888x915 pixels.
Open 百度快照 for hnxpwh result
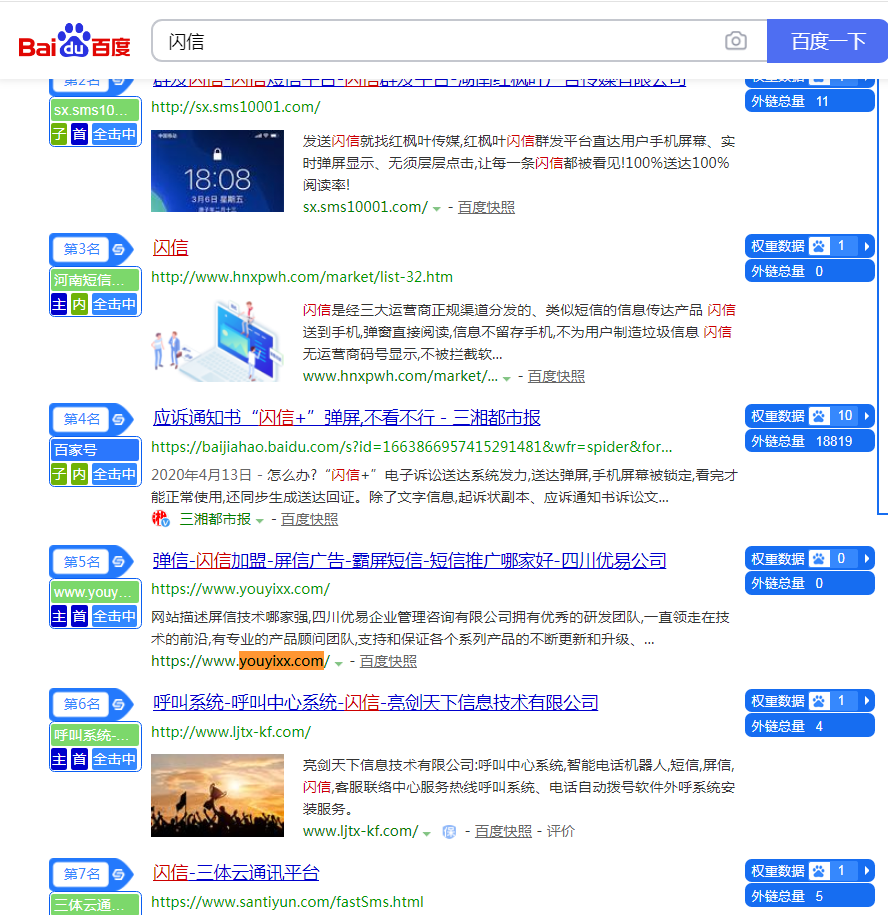556,376
